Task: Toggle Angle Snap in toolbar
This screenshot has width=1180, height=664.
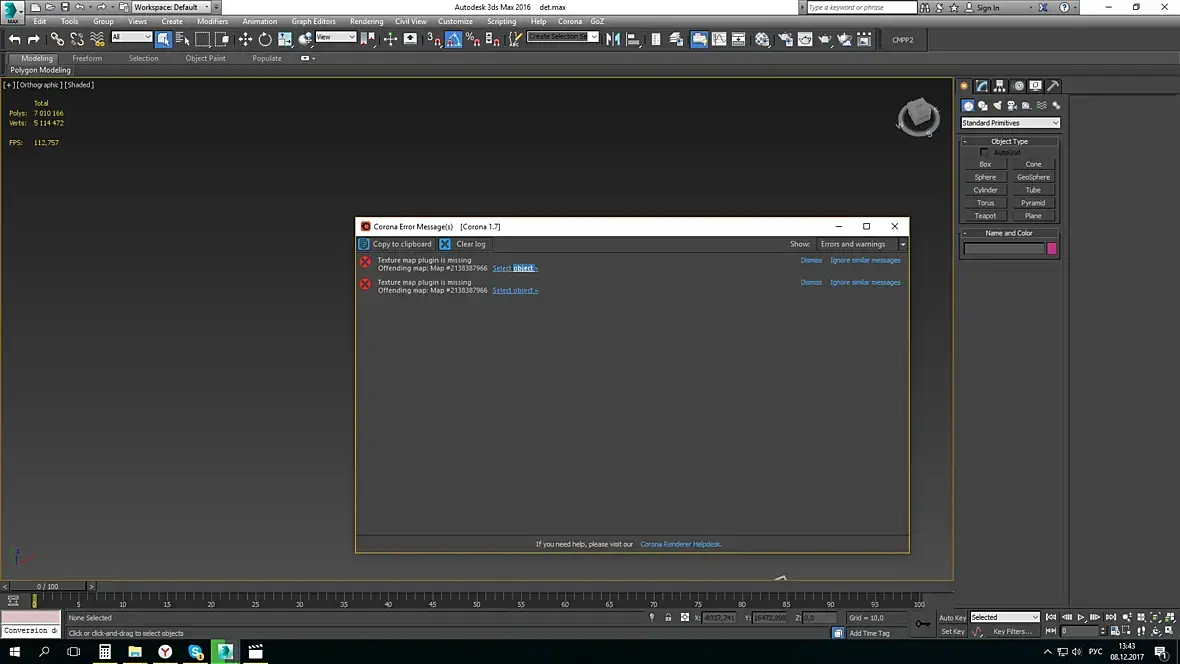Action: (x=453, y=39)
